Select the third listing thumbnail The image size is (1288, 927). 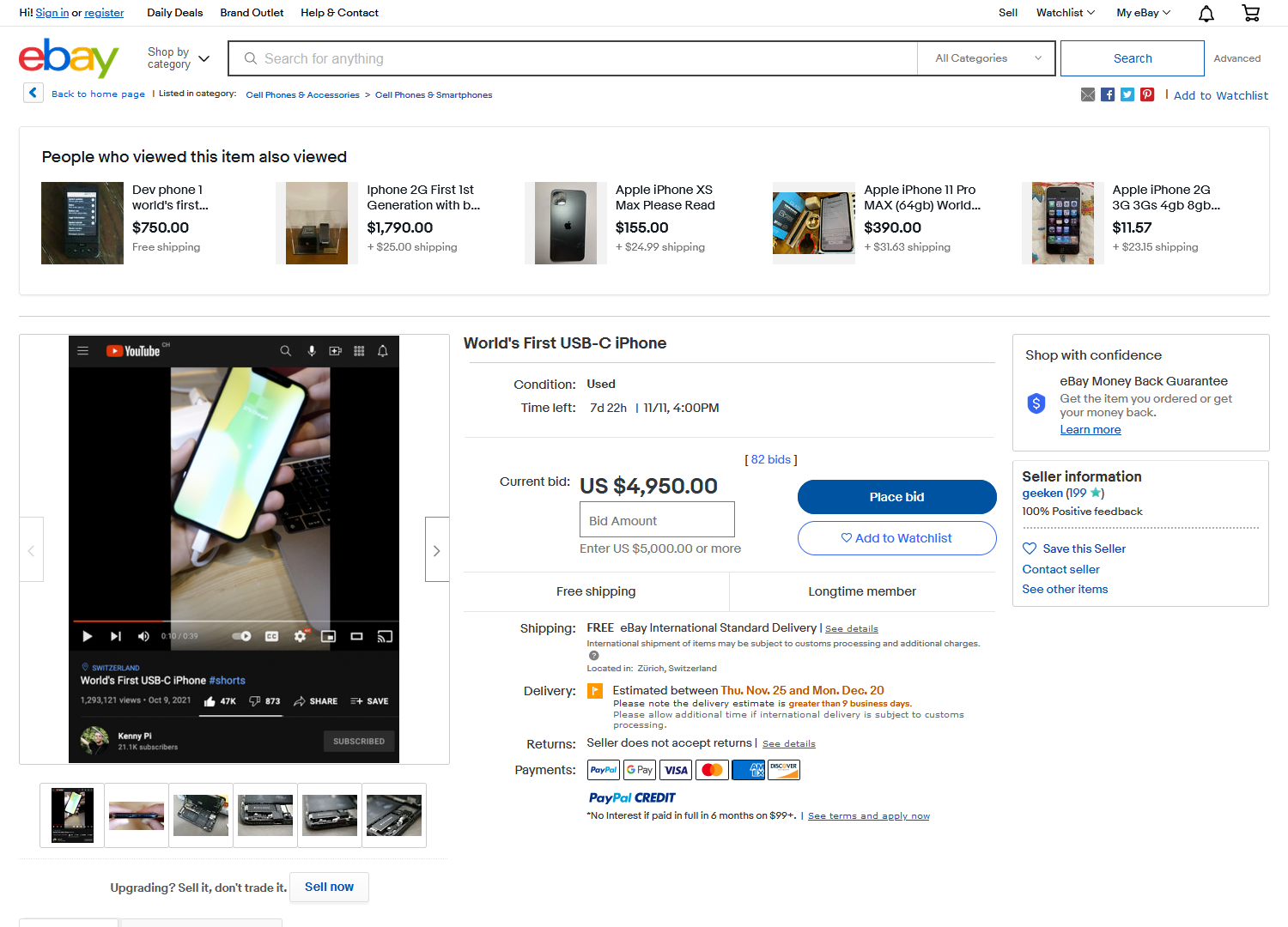tap(201, 815)
